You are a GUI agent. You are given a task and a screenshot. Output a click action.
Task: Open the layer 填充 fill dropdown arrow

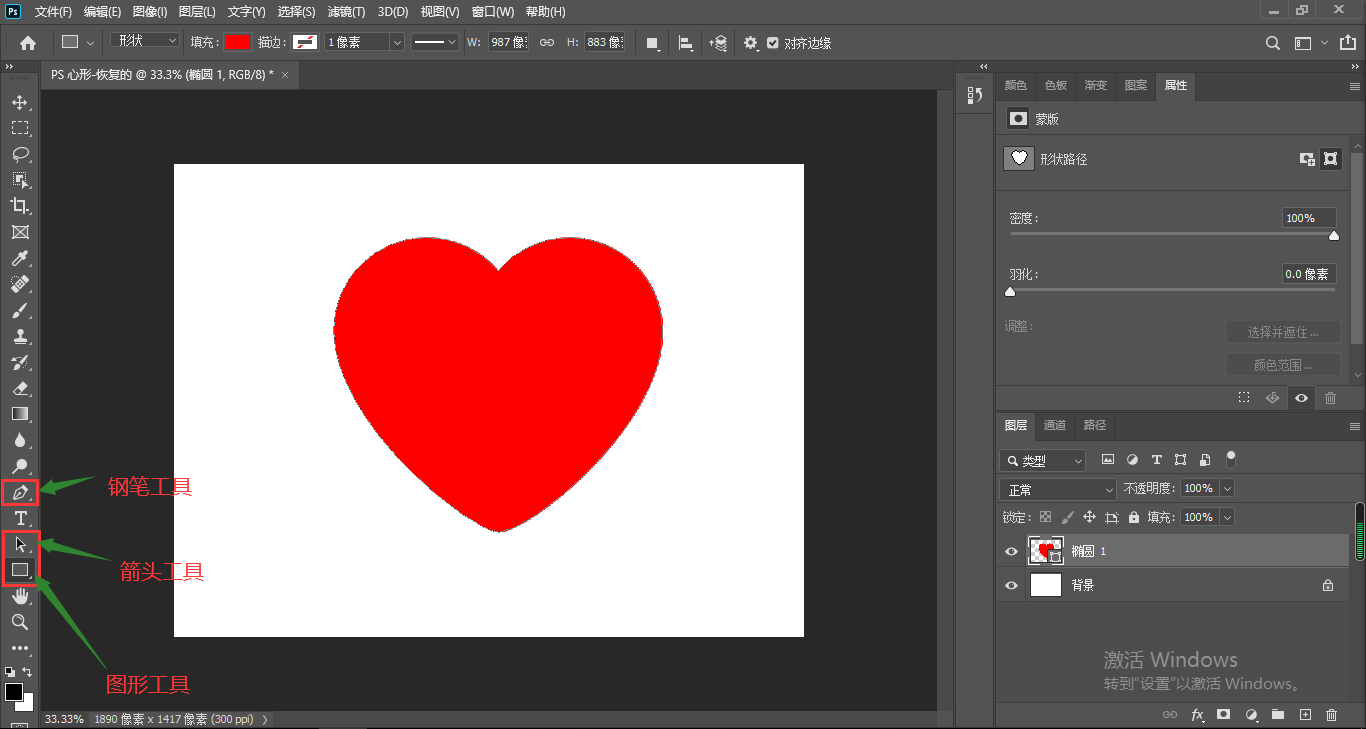1227,517
